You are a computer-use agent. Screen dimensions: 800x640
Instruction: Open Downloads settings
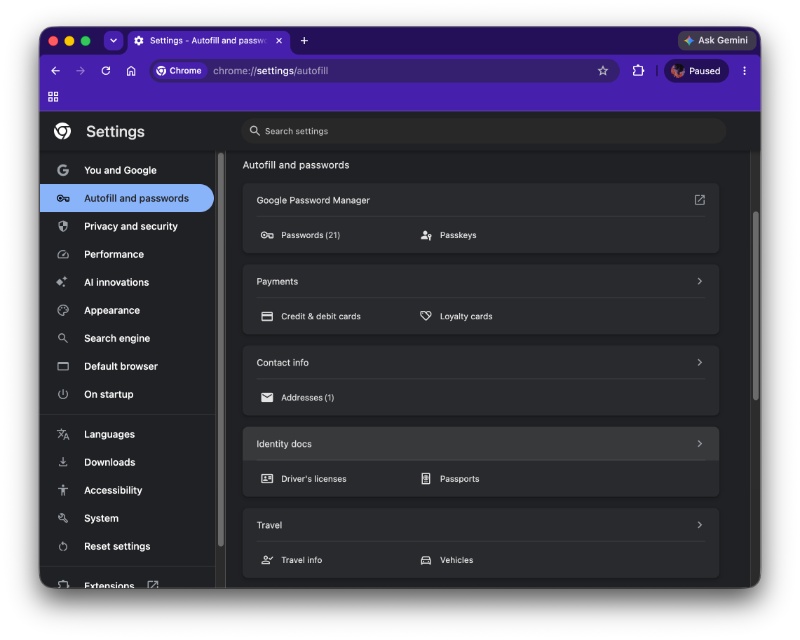pos(127,462)
